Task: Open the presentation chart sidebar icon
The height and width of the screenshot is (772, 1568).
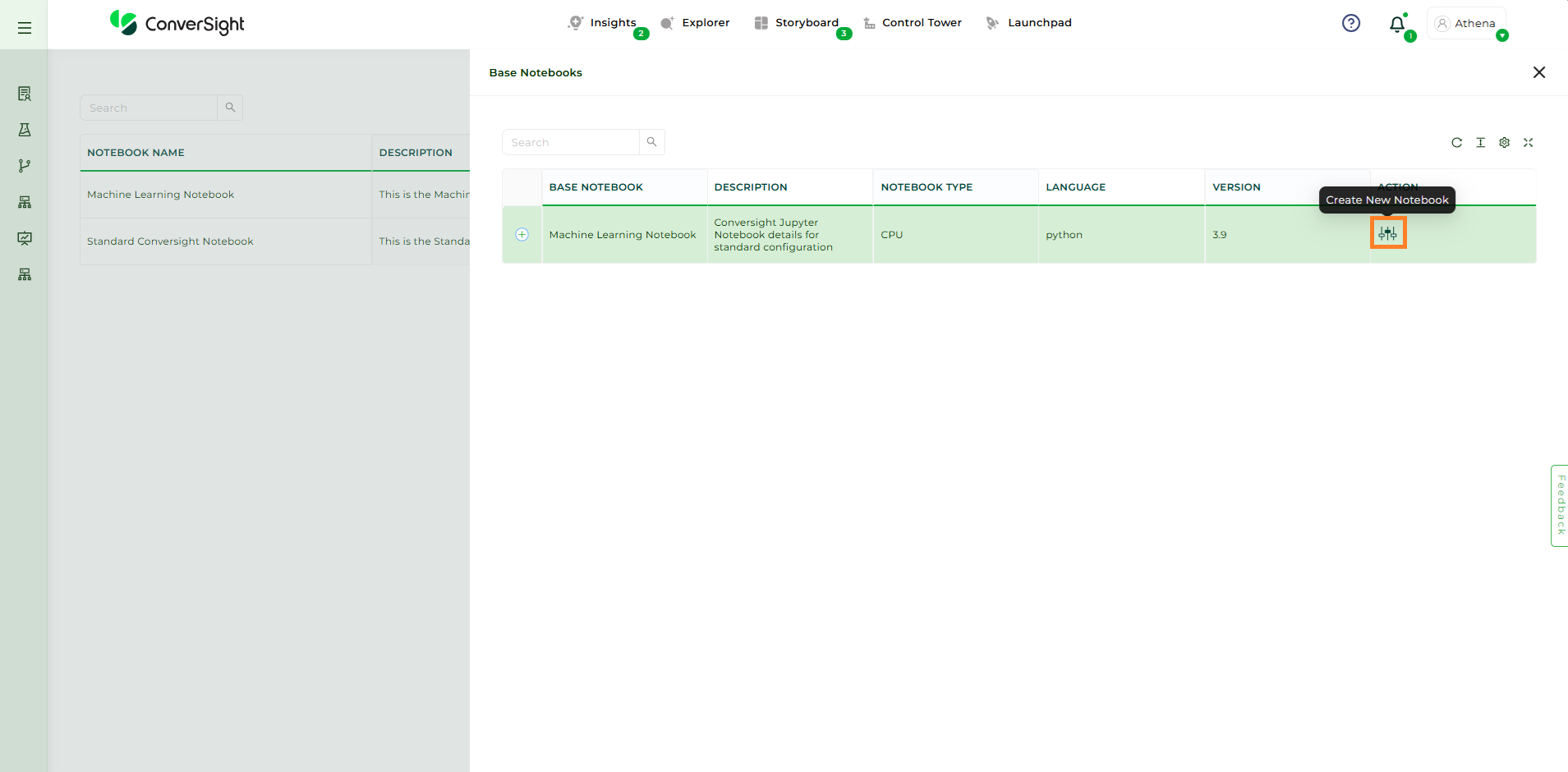Action: (x=25, y=238)
